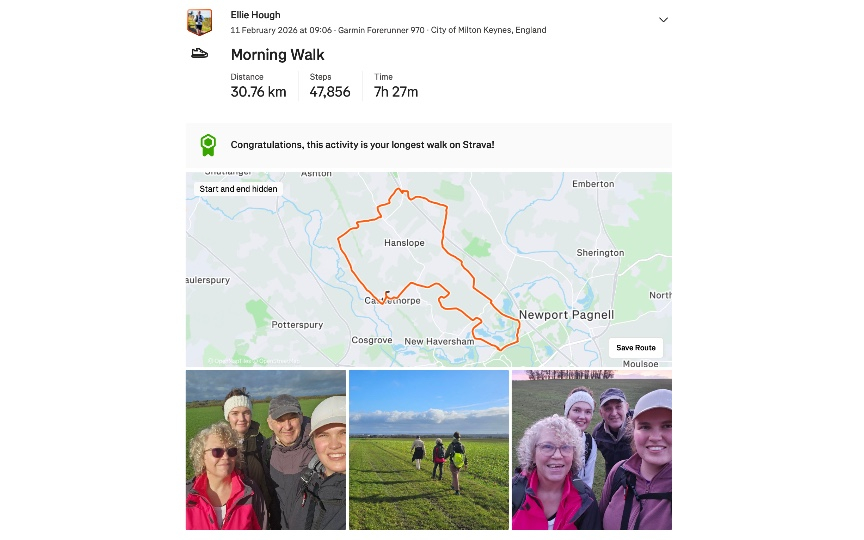864x540 pixels.
Task: Click the 30.76 km distance stat
Action: click(x=258, y=86)
